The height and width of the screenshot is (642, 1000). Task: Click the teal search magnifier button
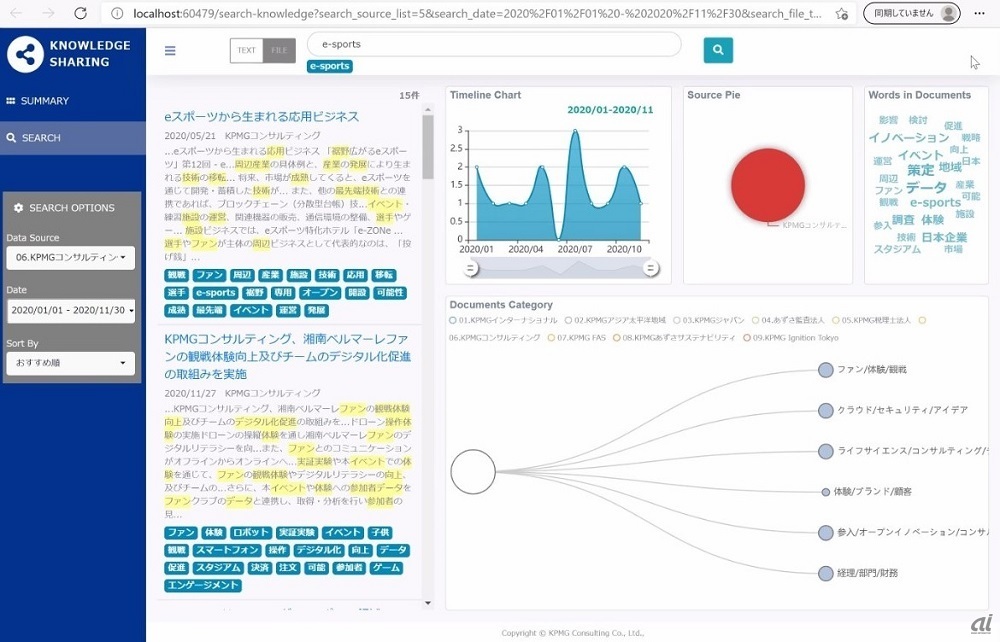pos(718,50)
